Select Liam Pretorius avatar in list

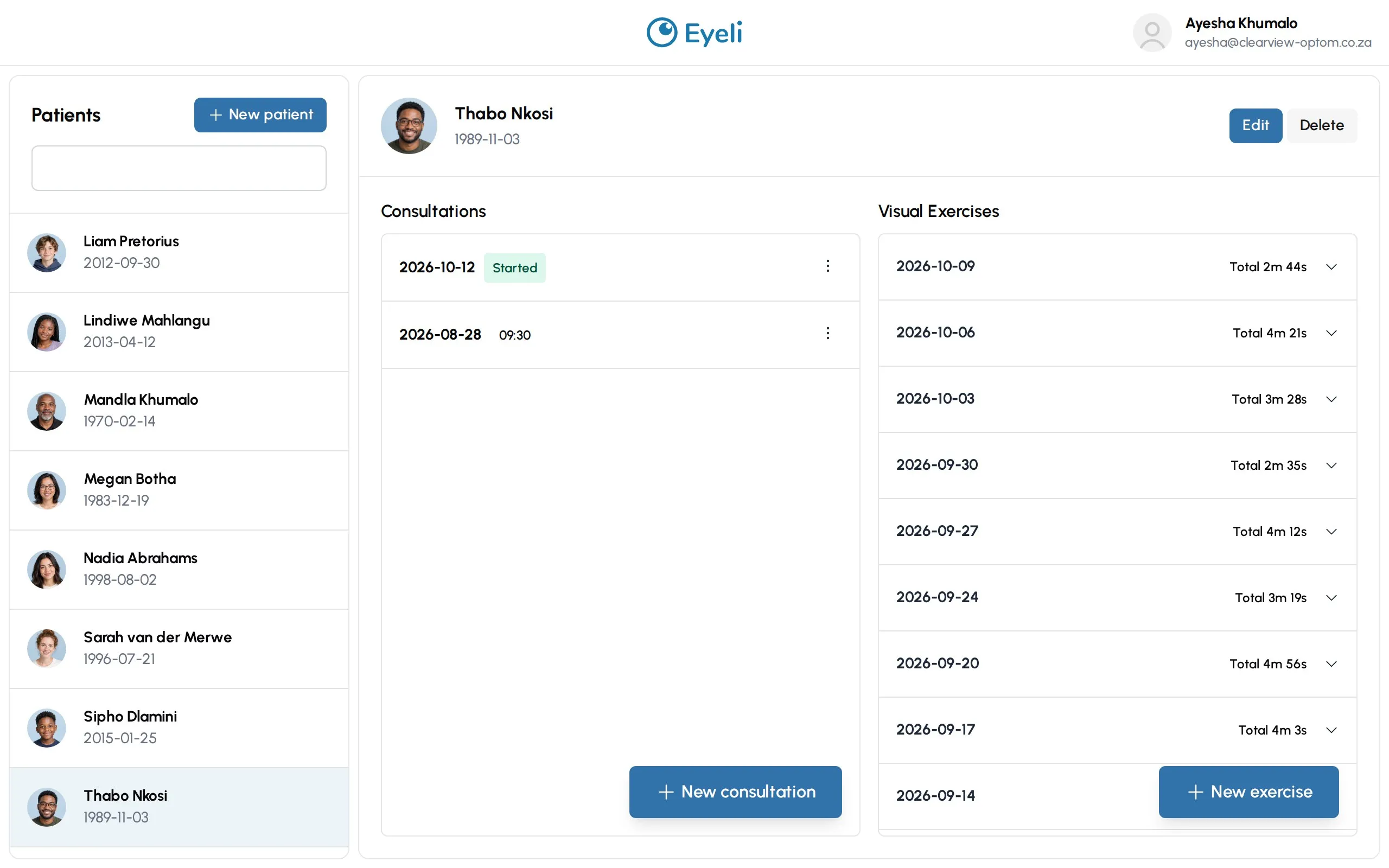tap(47, 253)
